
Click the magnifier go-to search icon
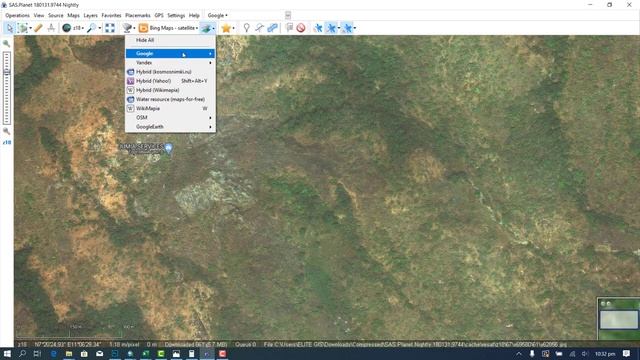tap(91, 28)
